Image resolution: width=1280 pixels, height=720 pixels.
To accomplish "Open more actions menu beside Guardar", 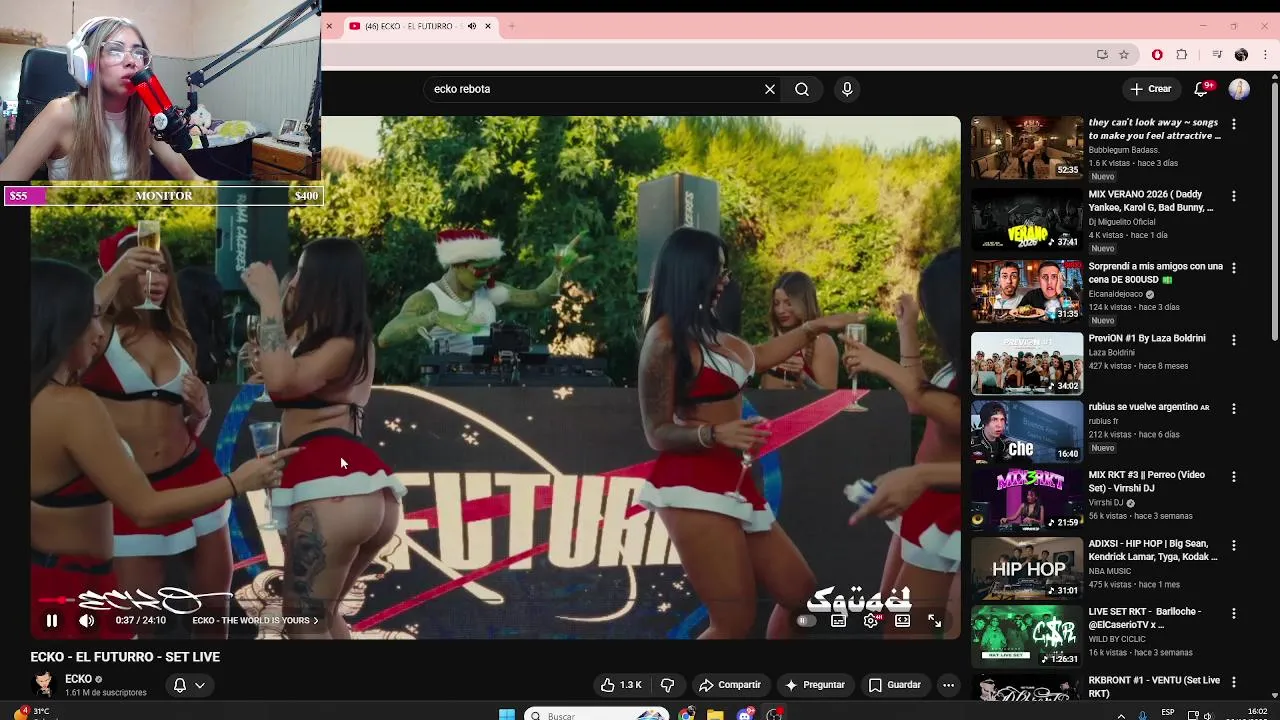I will tap(948, 685).
